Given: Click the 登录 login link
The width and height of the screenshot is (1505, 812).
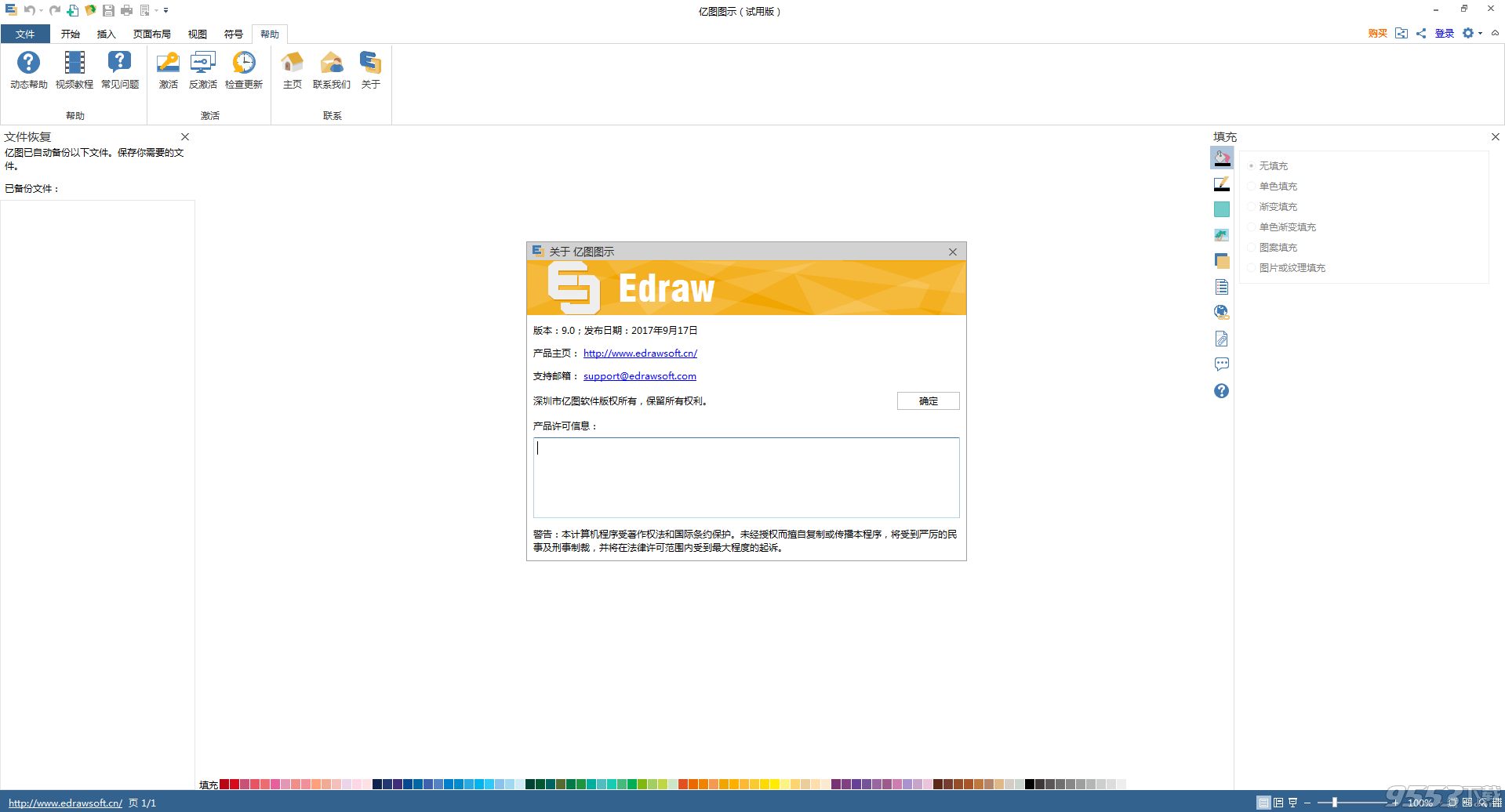Looking at the screenshot, I should 1445,33.
